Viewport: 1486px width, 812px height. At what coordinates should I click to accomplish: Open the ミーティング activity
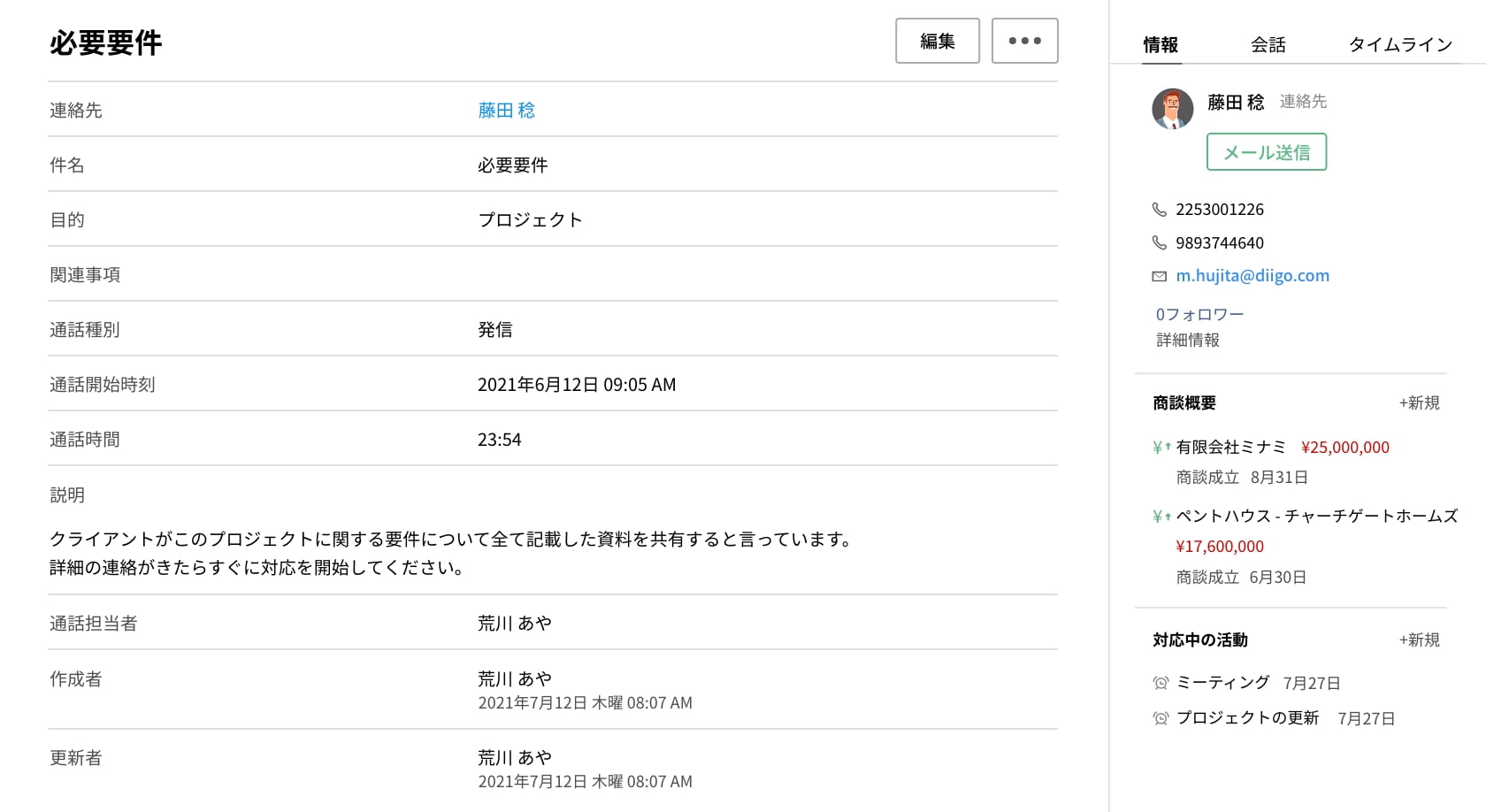tap(1223, 683)
